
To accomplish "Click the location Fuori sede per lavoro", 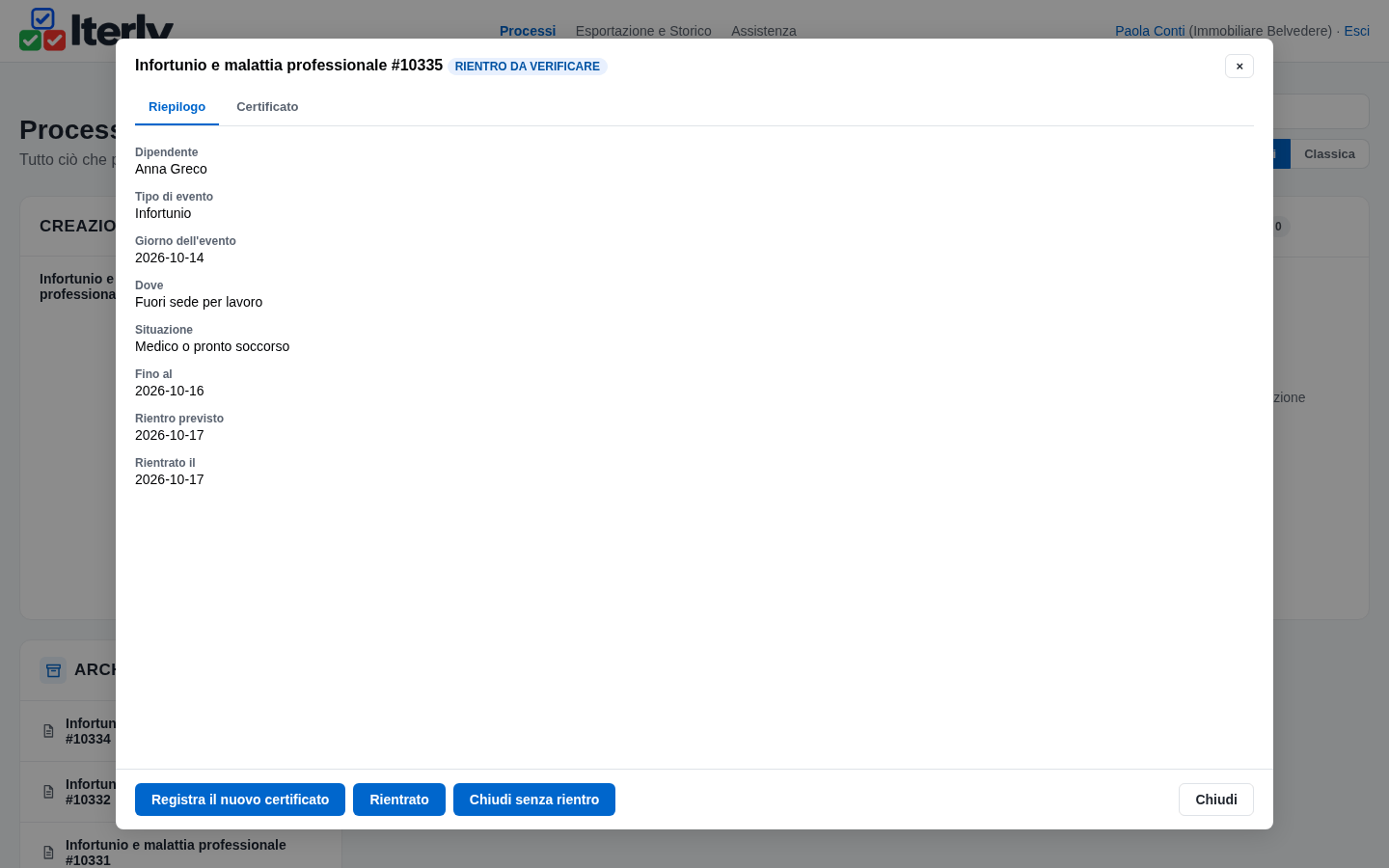I will (x=199, y=302).
